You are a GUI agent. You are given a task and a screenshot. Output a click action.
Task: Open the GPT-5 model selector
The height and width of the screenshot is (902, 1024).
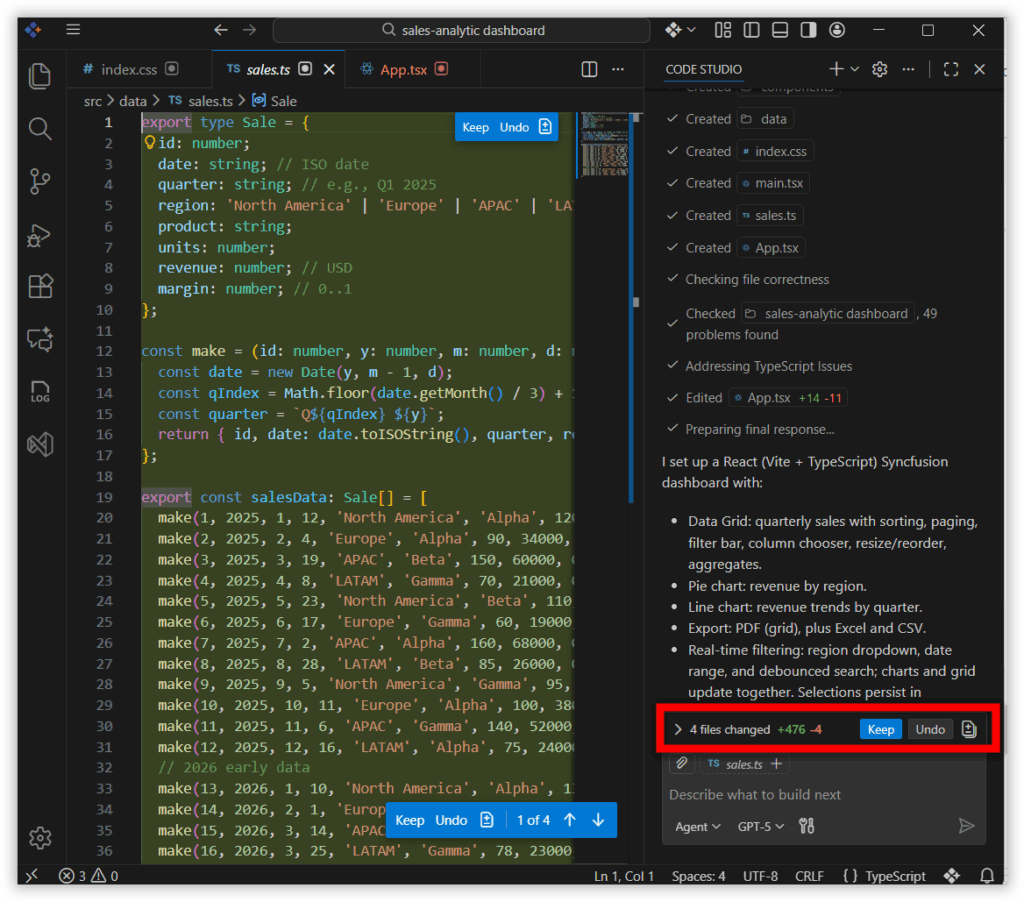(x=762, y=826)
